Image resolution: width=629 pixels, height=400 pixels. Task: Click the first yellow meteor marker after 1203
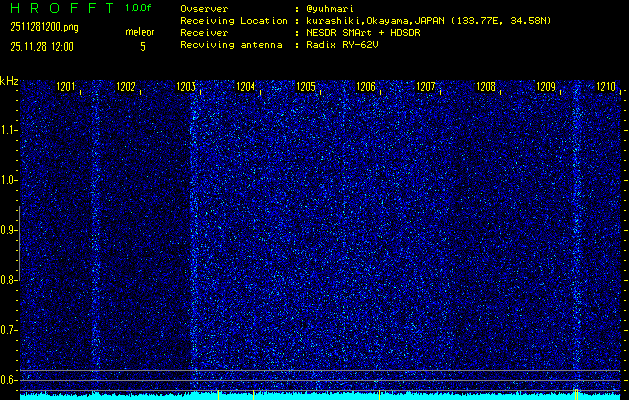click(x=218, y=395)
